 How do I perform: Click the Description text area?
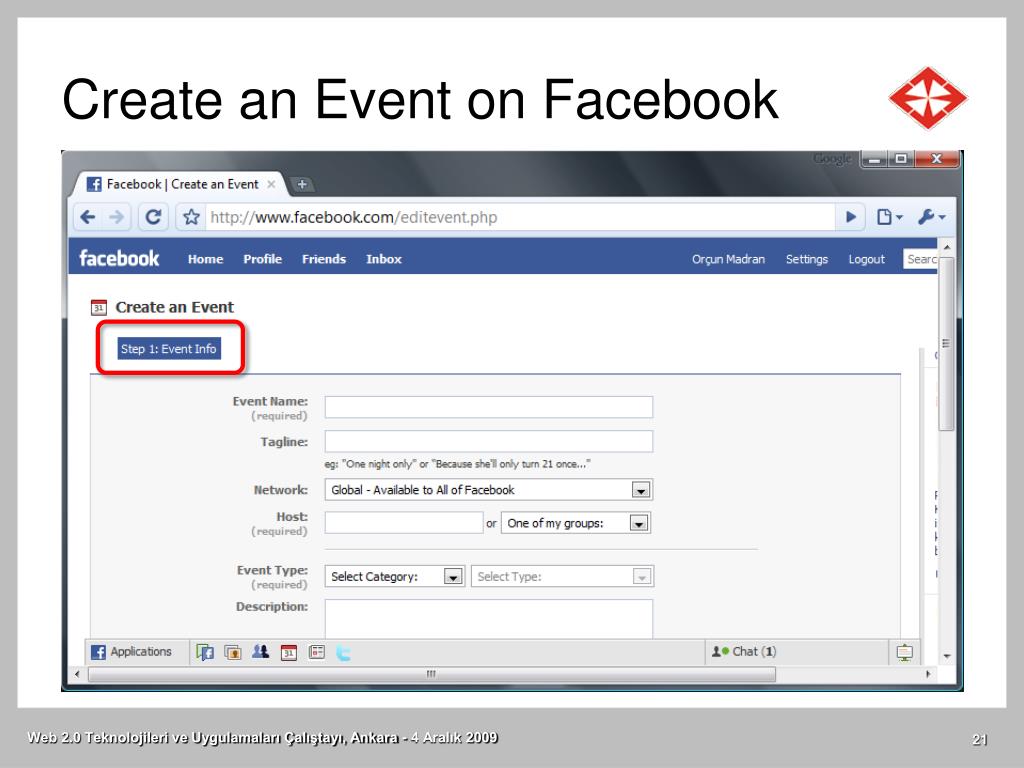pos(488,618)
